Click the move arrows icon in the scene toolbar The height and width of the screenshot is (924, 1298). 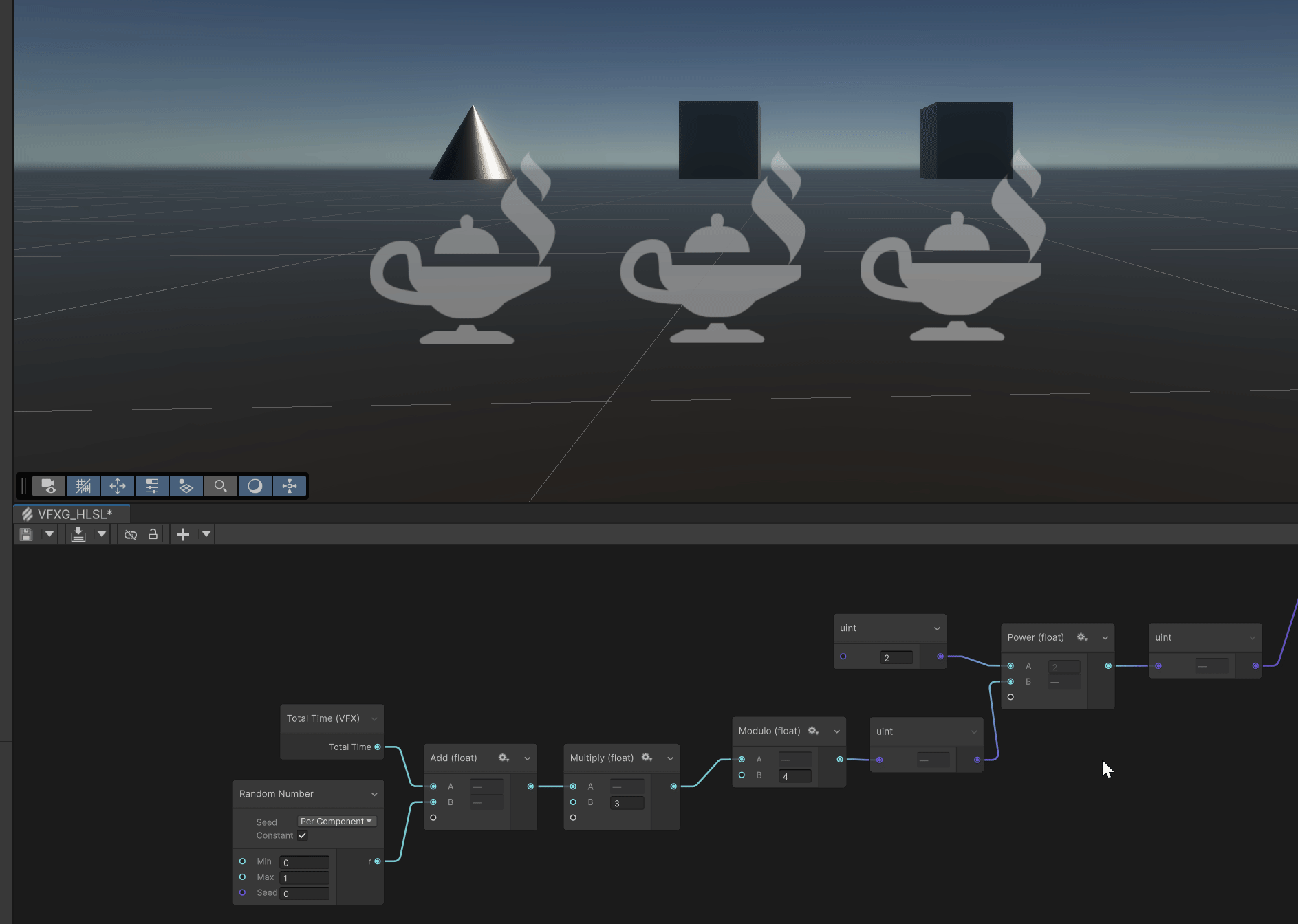[117, 486]
